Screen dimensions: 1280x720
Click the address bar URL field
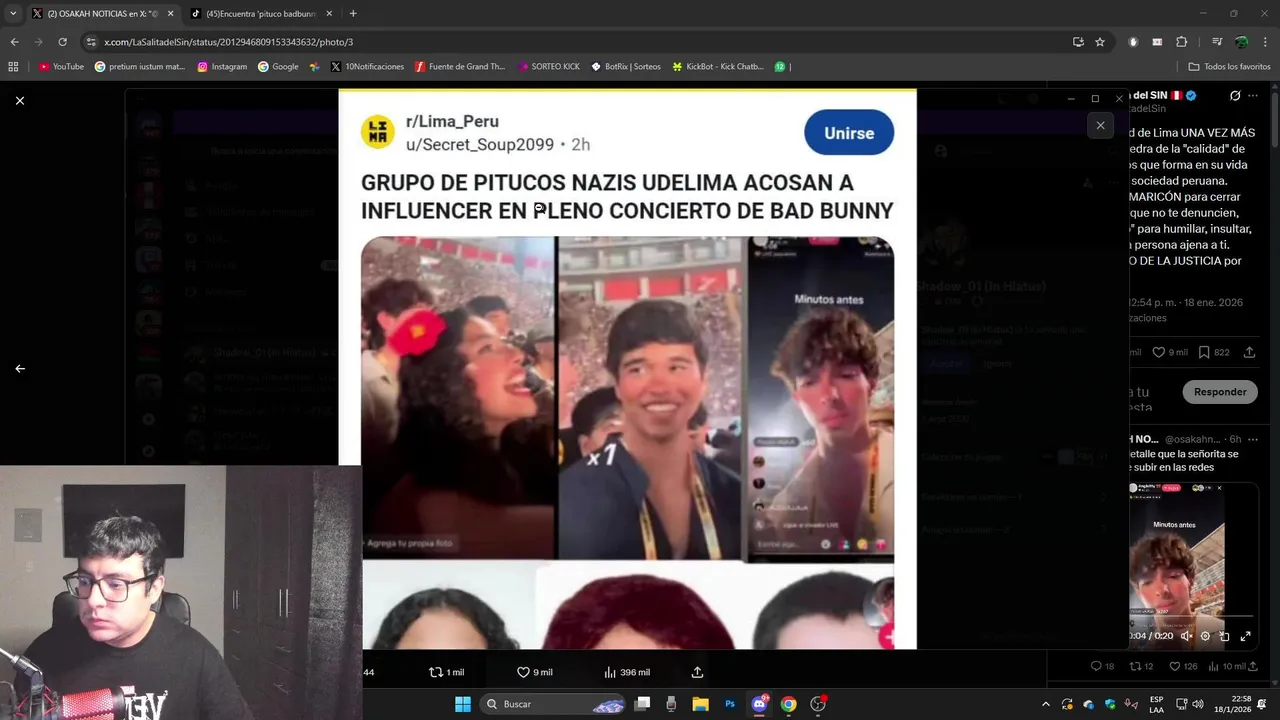click(580, 42)
